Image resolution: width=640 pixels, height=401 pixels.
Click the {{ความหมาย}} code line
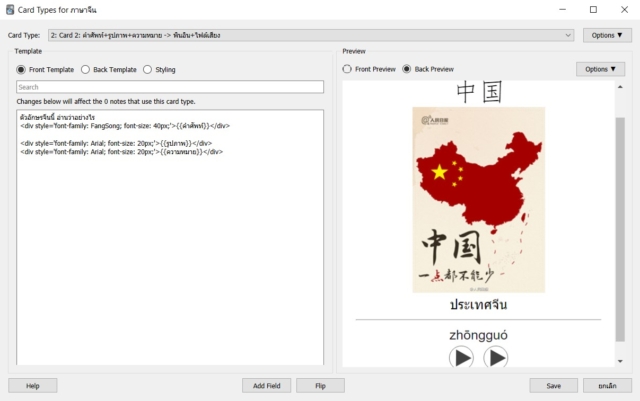coord(122,152)
